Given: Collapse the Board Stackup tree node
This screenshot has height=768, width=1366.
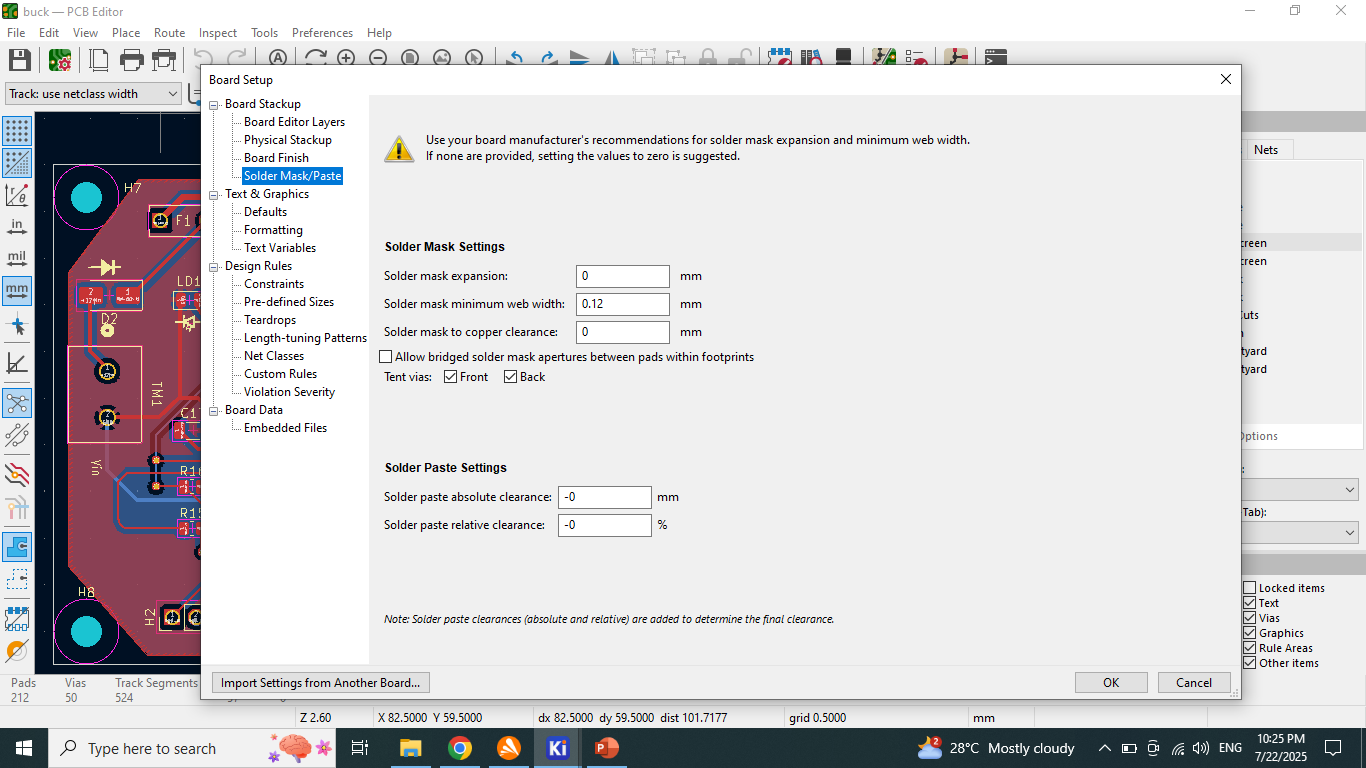Looking at the screenshot, I should [214, 104].
